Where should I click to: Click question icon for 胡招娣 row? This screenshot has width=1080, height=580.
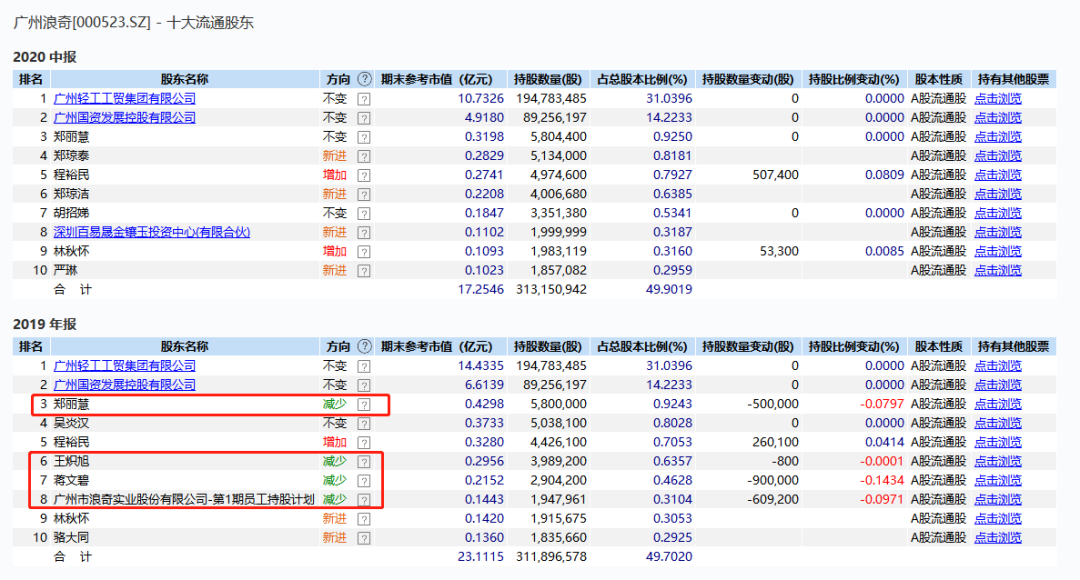coord(364,214)
